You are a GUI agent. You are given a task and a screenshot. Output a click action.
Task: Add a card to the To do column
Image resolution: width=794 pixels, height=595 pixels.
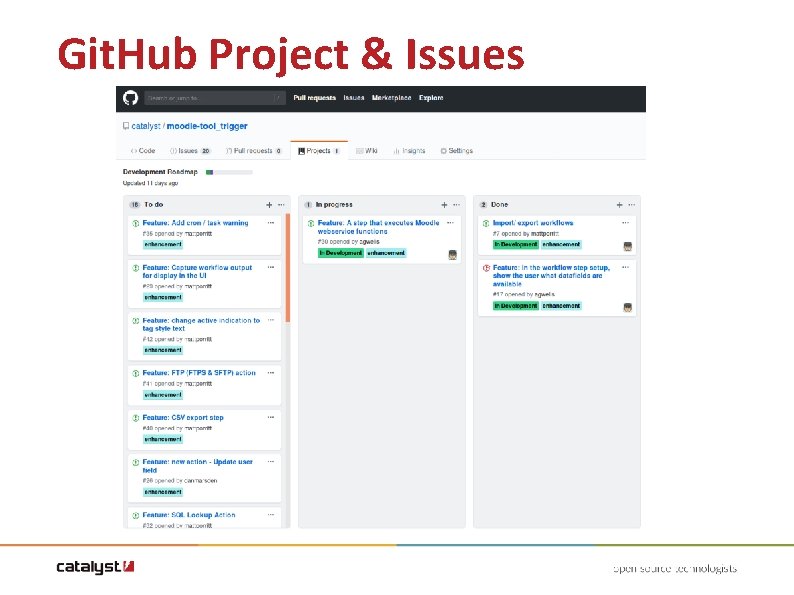pos(269,205)
